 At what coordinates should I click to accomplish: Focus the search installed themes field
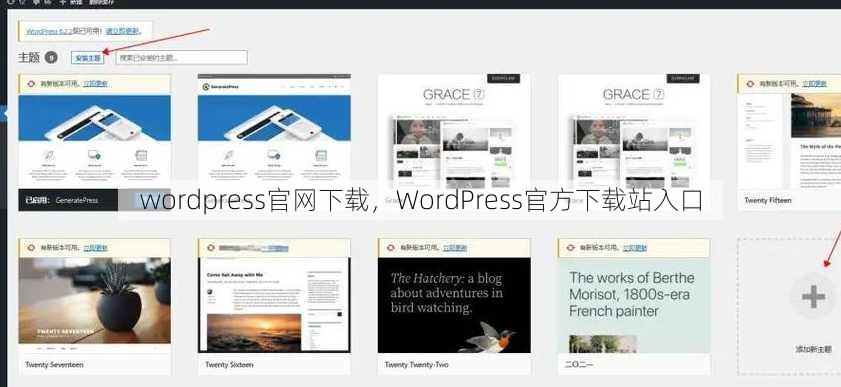click(x=181, y=57)
